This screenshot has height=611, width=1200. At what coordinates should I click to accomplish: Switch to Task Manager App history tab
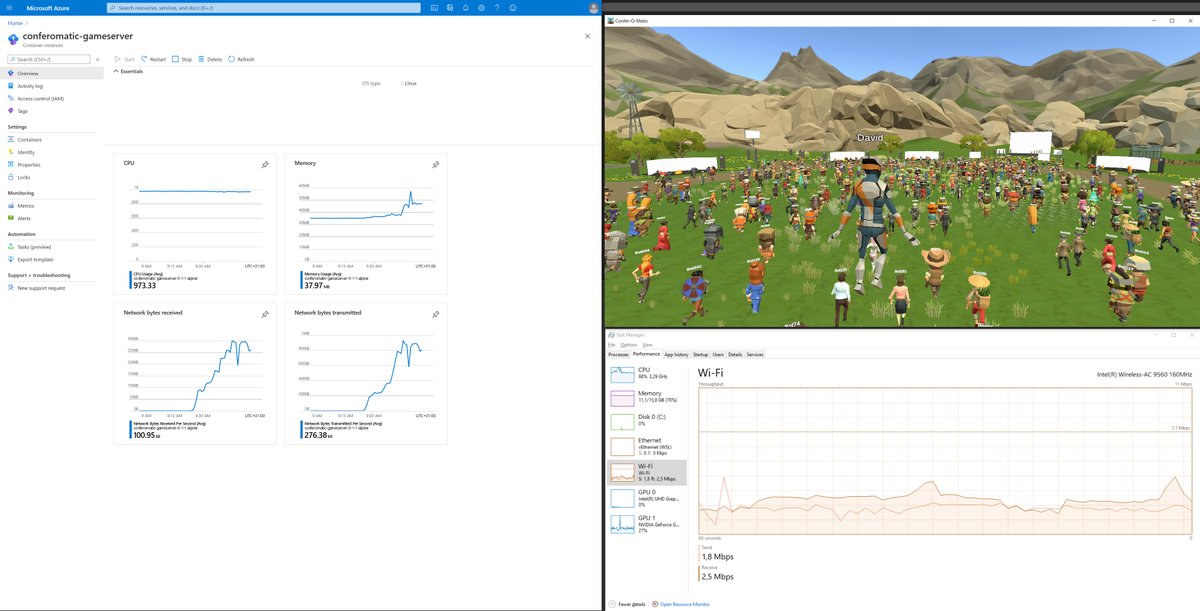[675, 354]
